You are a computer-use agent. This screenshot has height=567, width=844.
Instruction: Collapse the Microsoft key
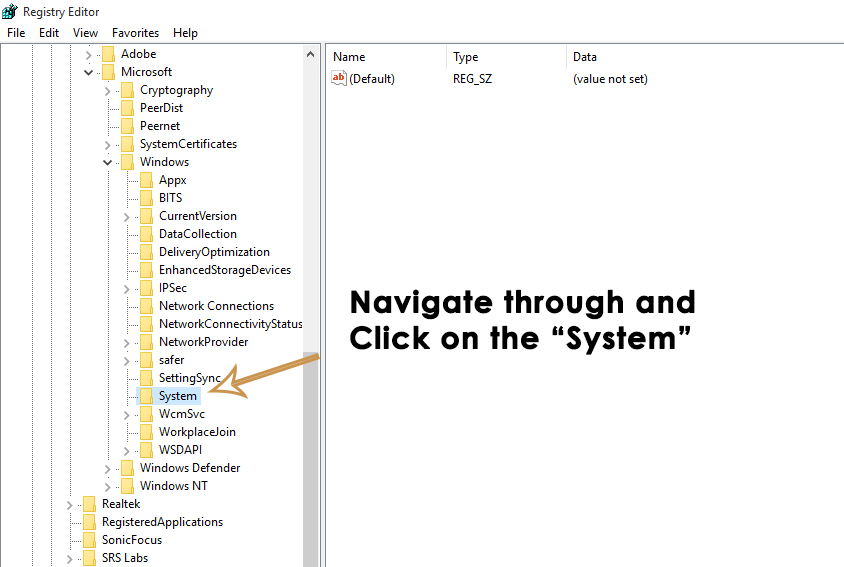(x=89, y=72)
